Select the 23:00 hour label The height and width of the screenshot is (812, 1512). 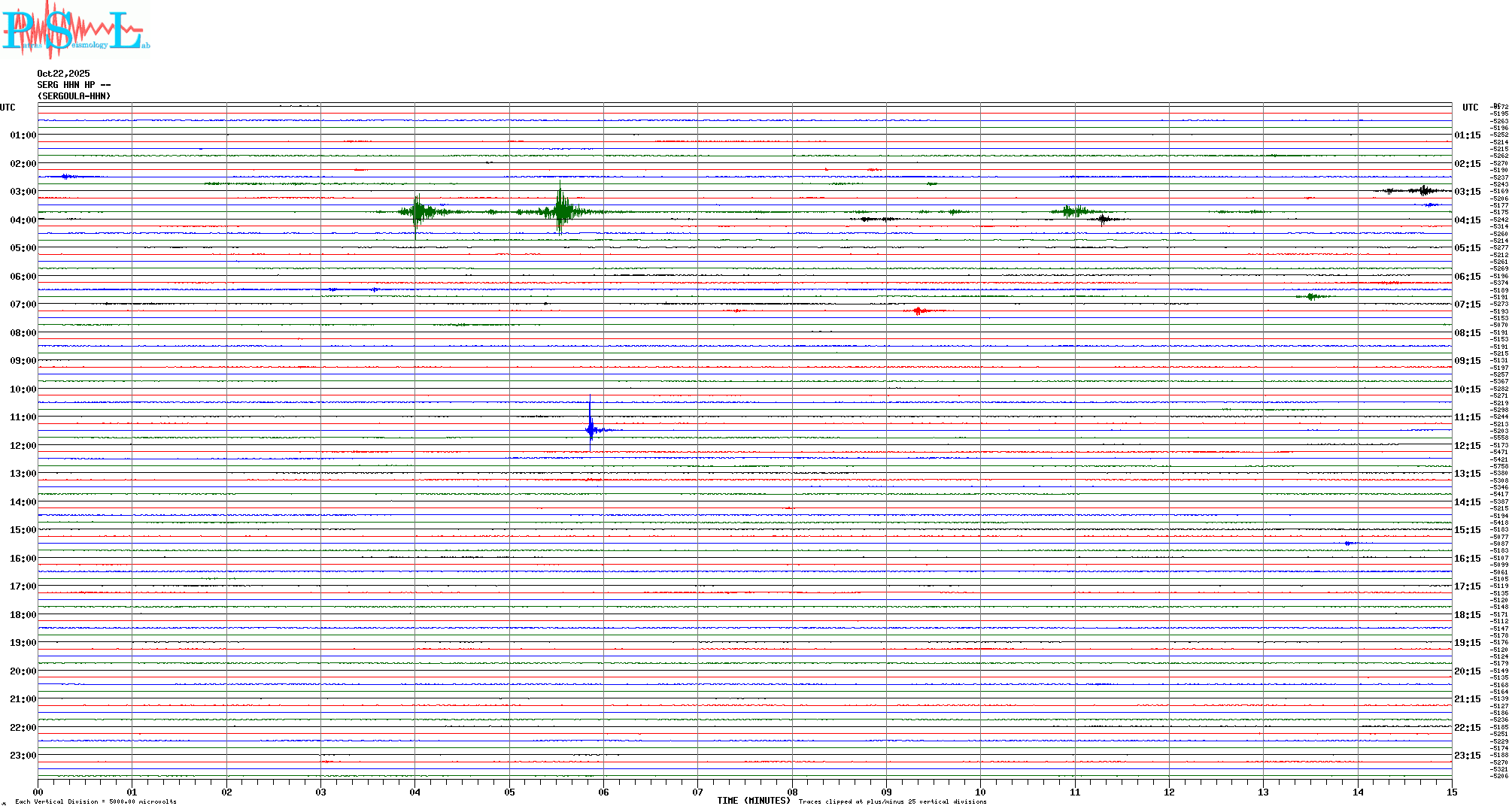(23, 756)
